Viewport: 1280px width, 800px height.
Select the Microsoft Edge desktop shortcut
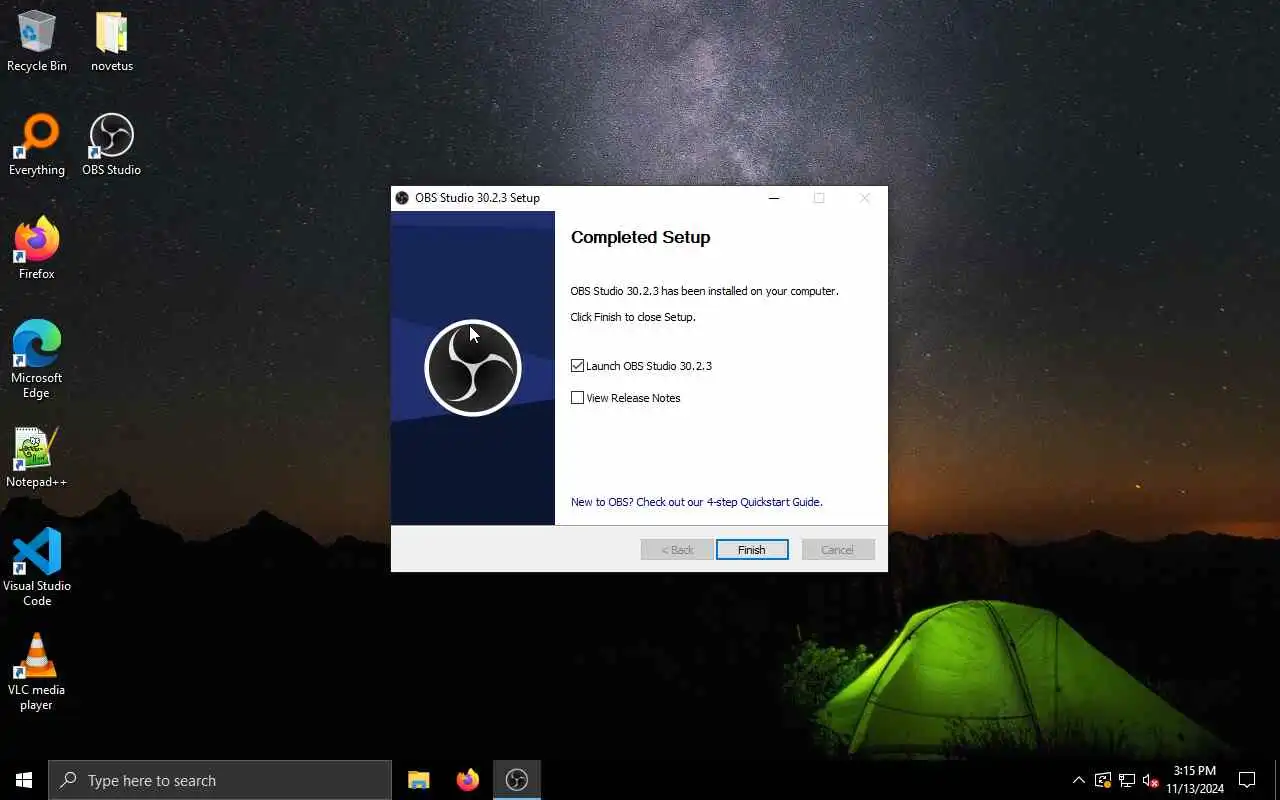click(x=37, y=360)
